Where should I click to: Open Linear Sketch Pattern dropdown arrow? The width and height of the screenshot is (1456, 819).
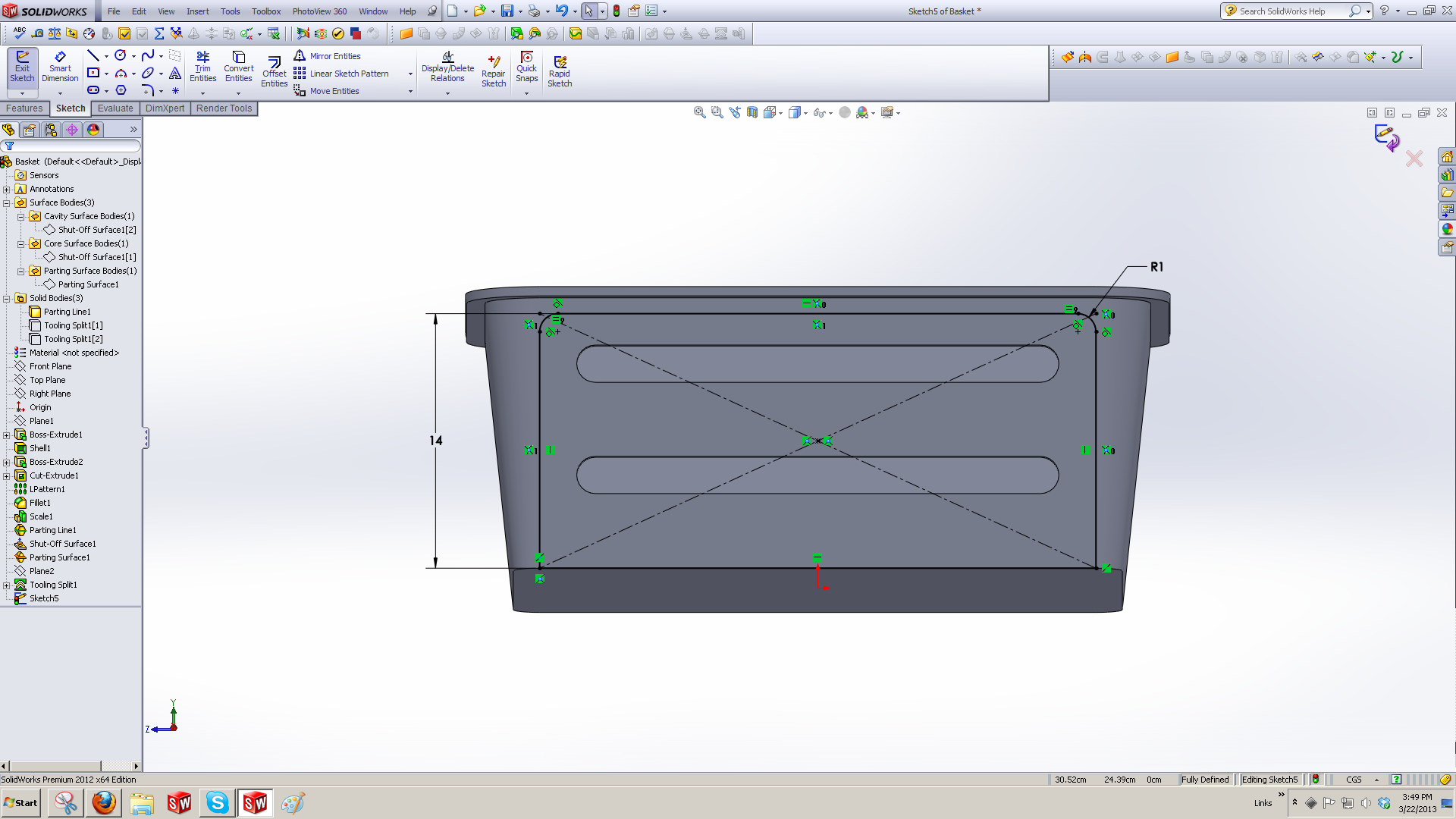coord(410,74)
